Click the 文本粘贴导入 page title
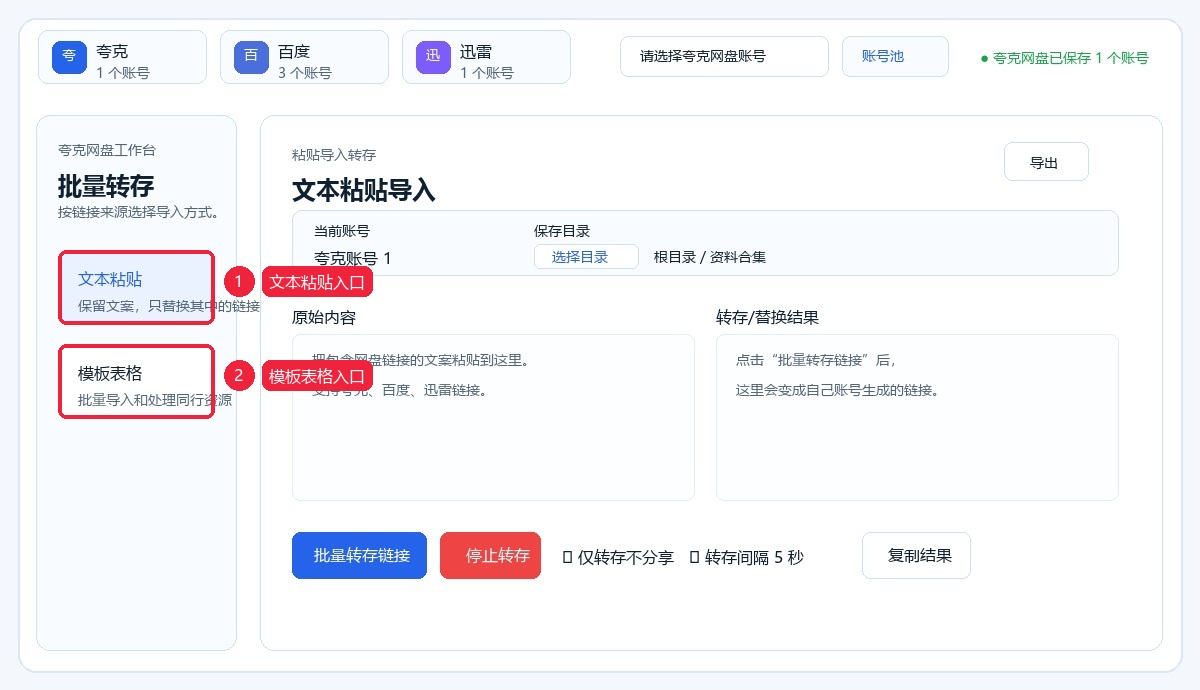Image resolution: width=1200 pixels, height=690 pixels. [364, 190]
